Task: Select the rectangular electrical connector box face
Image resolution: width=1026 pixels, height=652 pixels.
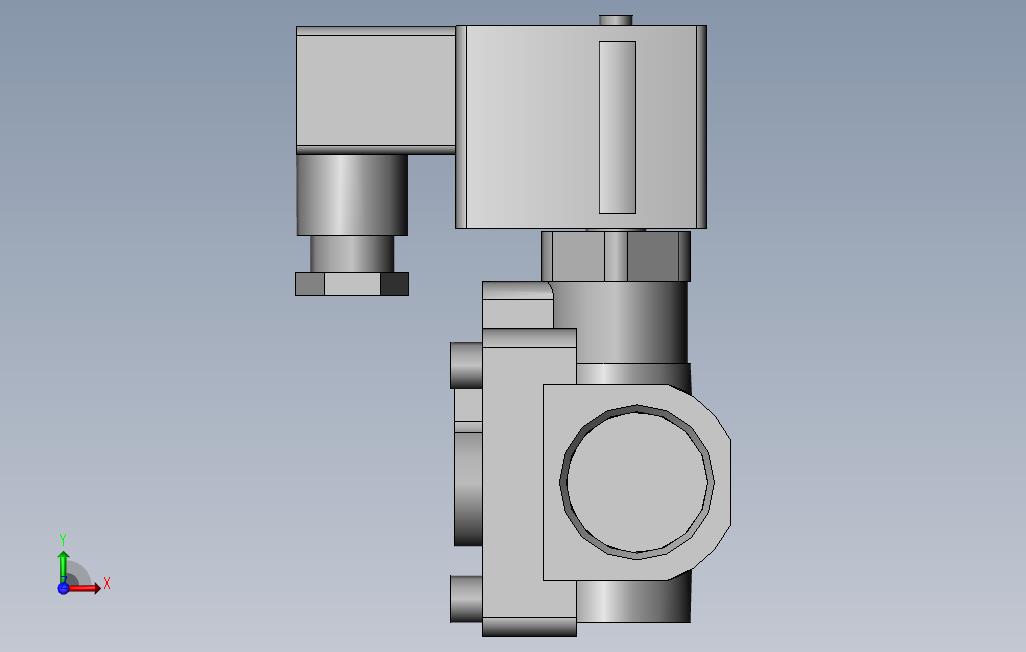Action: click(376, 90)
